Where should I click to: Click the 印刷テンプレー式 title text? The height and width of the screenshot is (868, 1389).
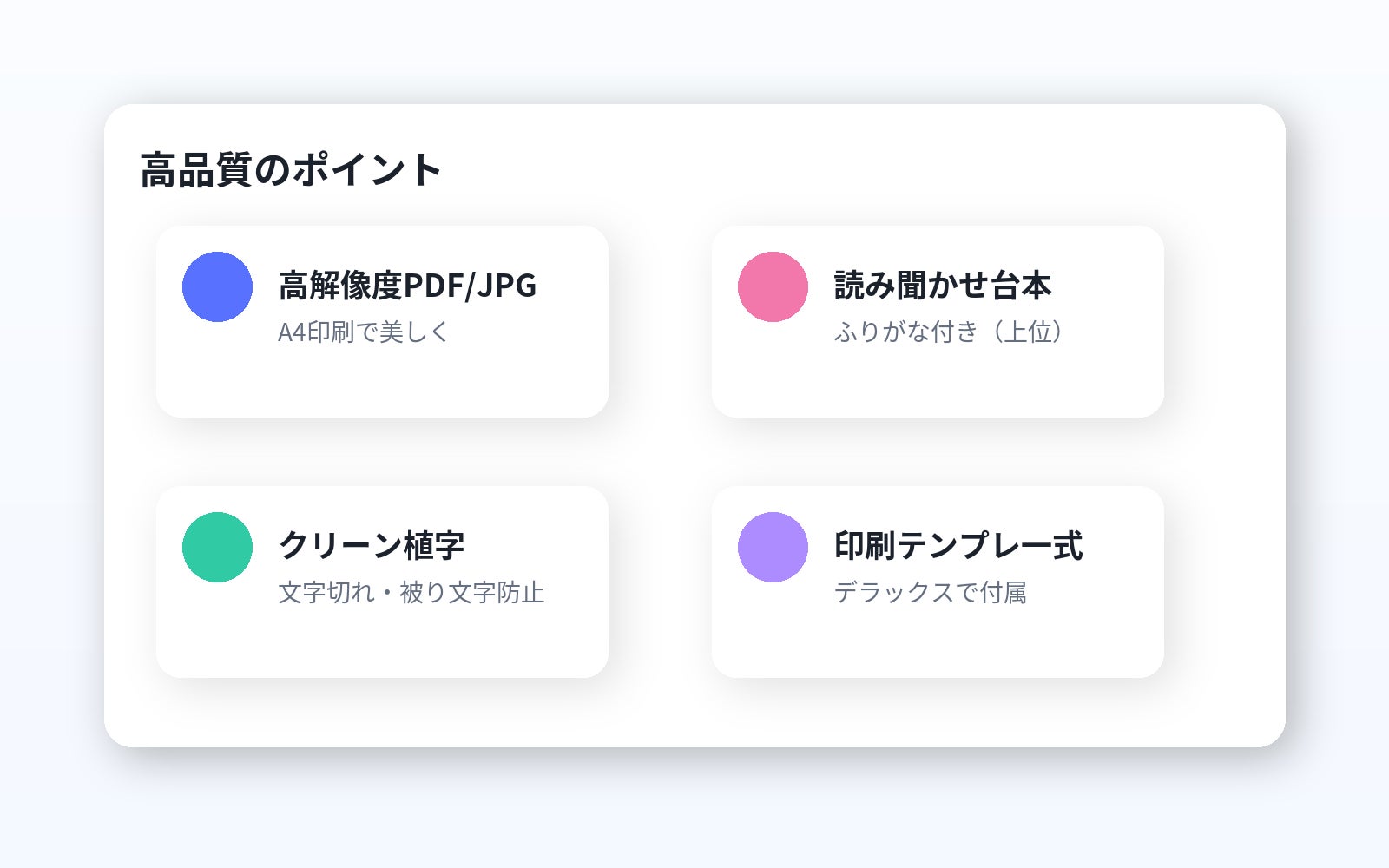958,546
